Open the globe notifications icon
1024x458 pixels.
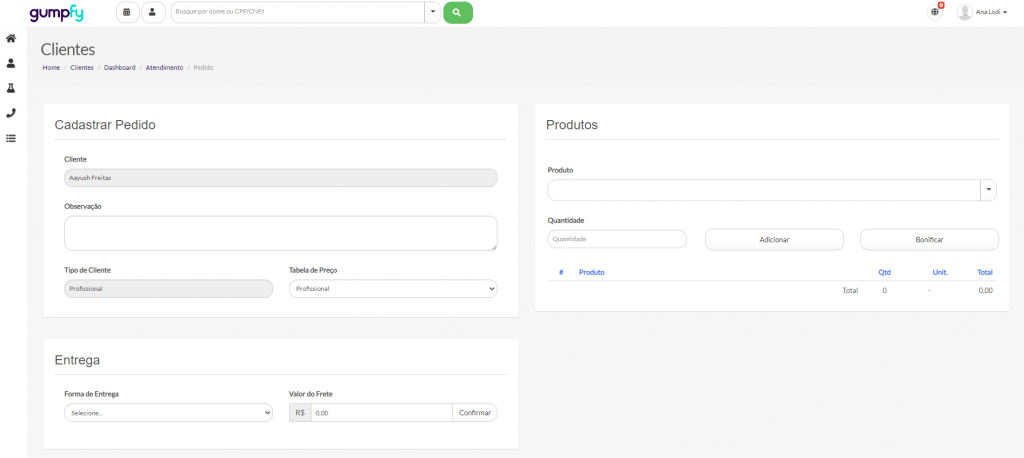(935, 12)
